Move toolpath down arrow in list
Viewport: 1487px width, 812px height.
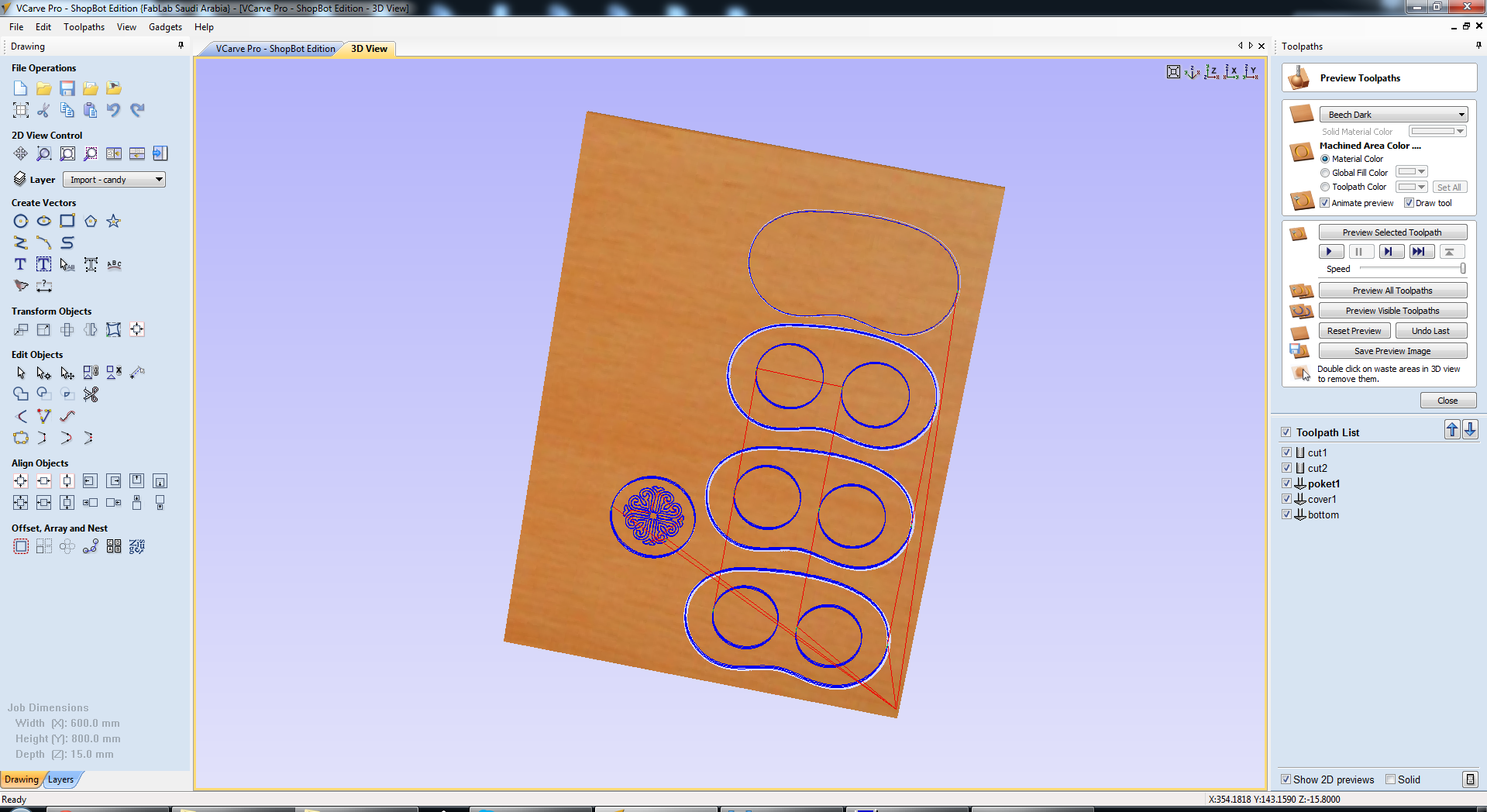1470,430
